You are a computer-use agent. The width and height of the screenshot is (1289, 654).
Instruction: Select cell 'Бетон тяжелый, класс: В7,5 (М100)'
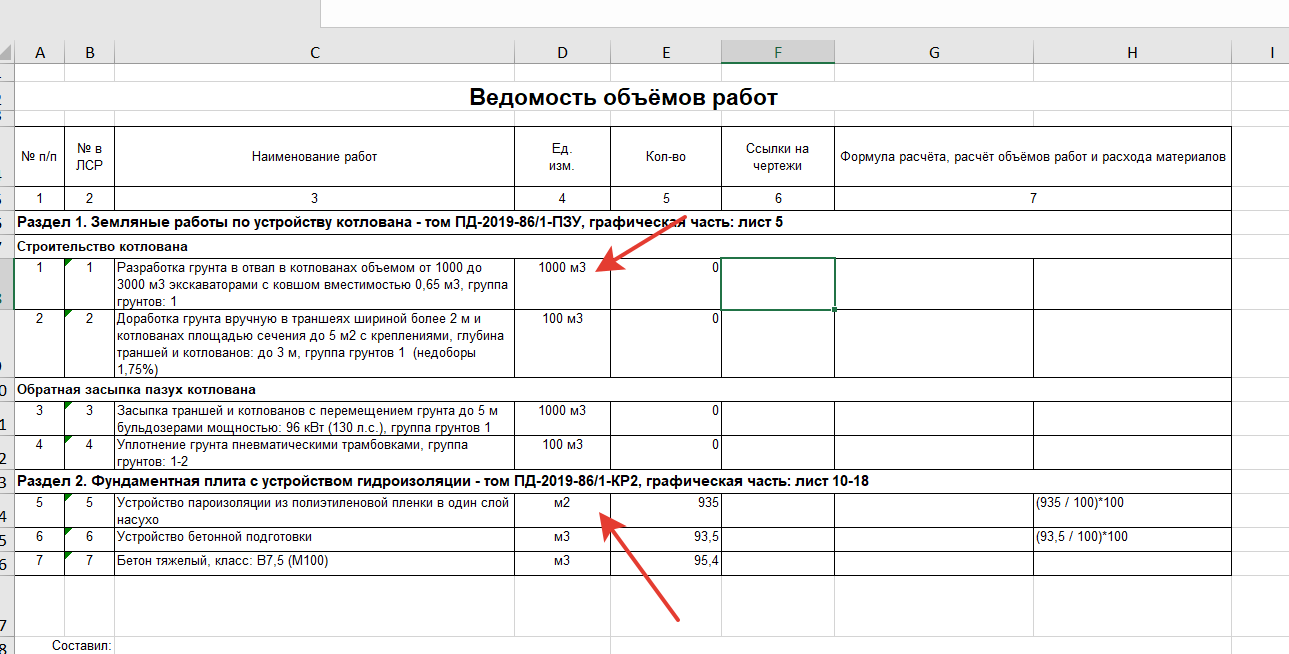coord(315,562)
